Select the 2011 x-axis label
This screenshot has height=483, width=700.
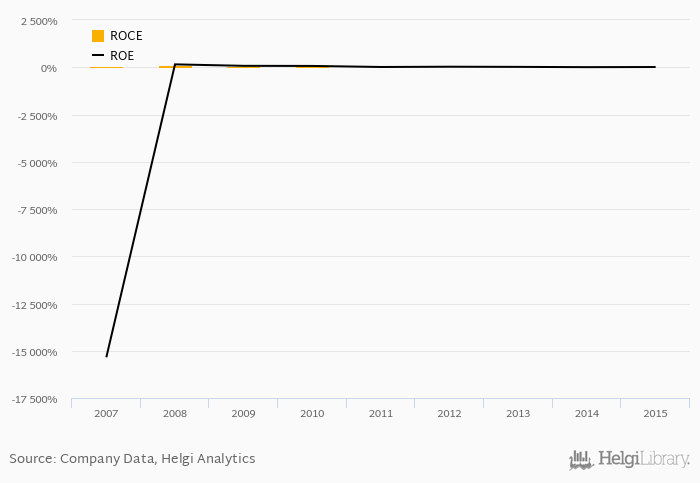[381, 413]
